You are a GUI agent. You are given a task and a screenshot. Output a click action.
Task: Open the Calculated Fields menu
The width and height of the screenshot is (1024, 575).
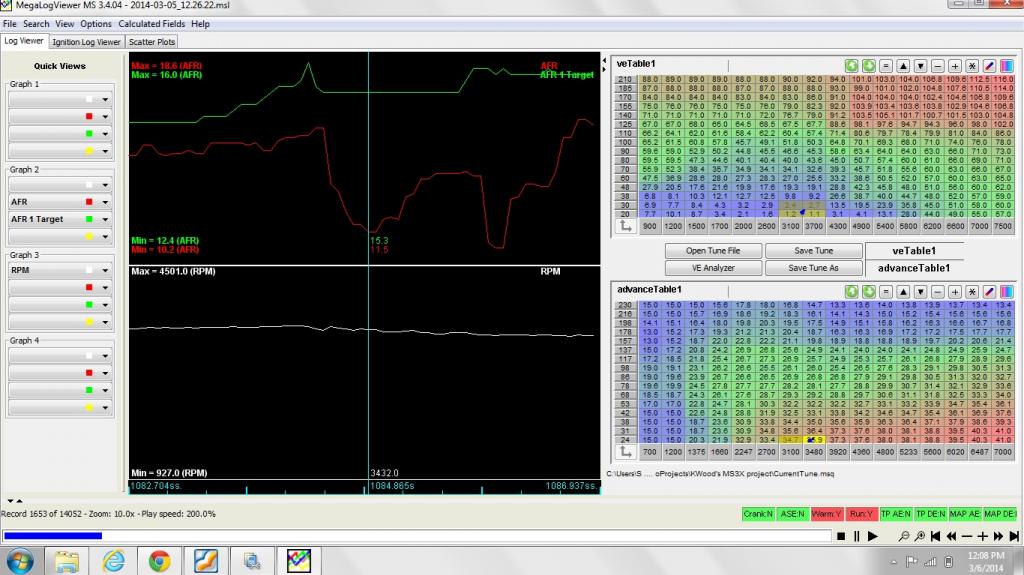pyautogui.click(x=151, y=23)
